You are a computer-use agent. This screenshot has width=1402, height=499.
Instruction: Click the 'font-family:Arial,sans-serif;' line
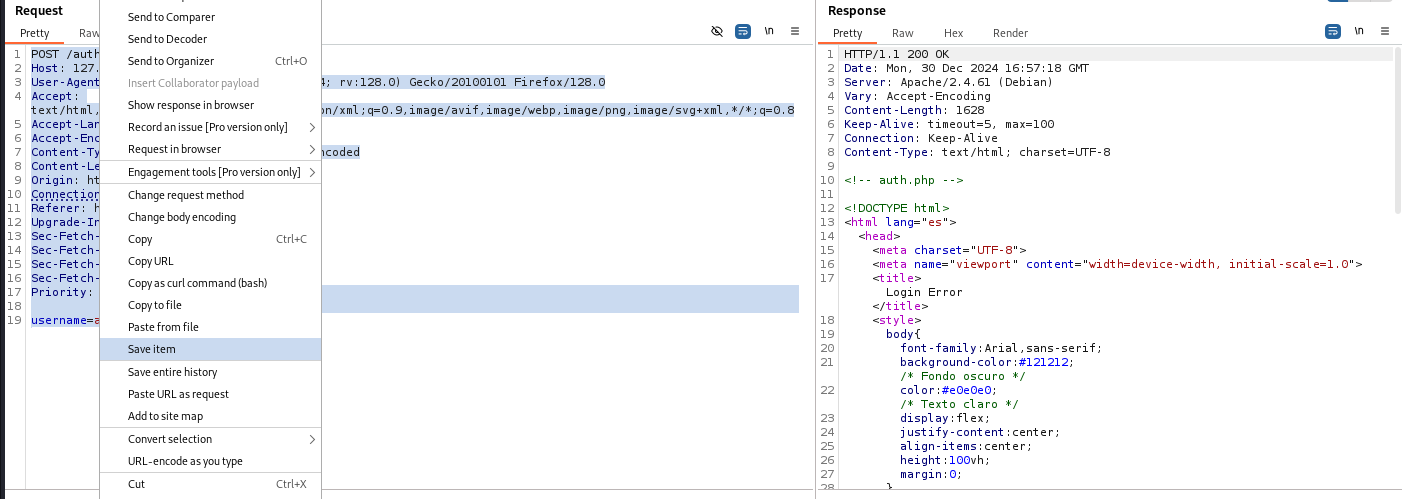pos(1001,348)
